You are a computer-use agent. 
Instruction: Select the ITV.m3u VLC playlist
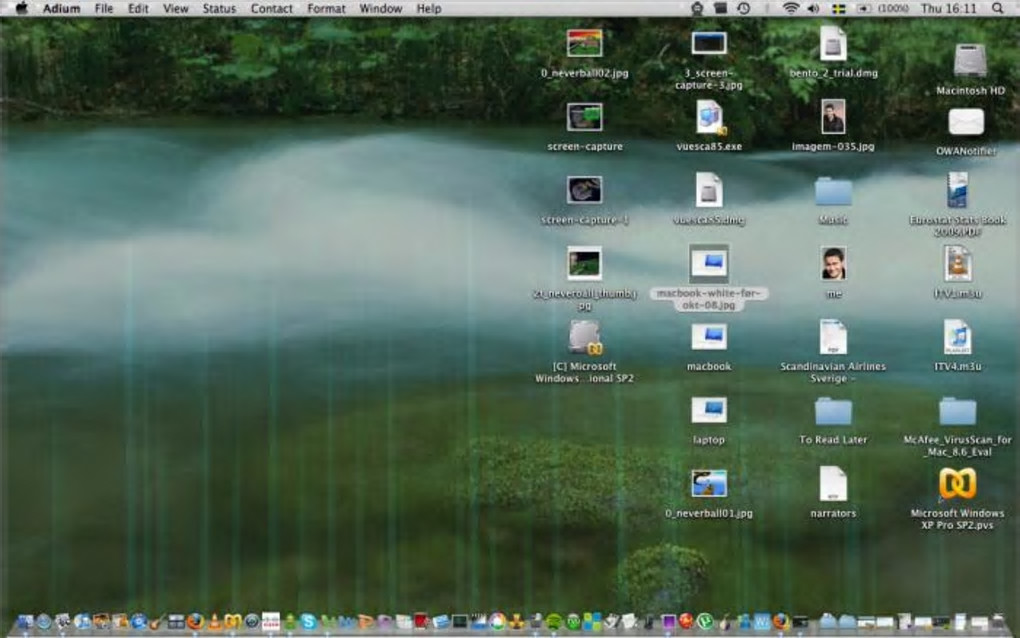[x=957, y=263]
